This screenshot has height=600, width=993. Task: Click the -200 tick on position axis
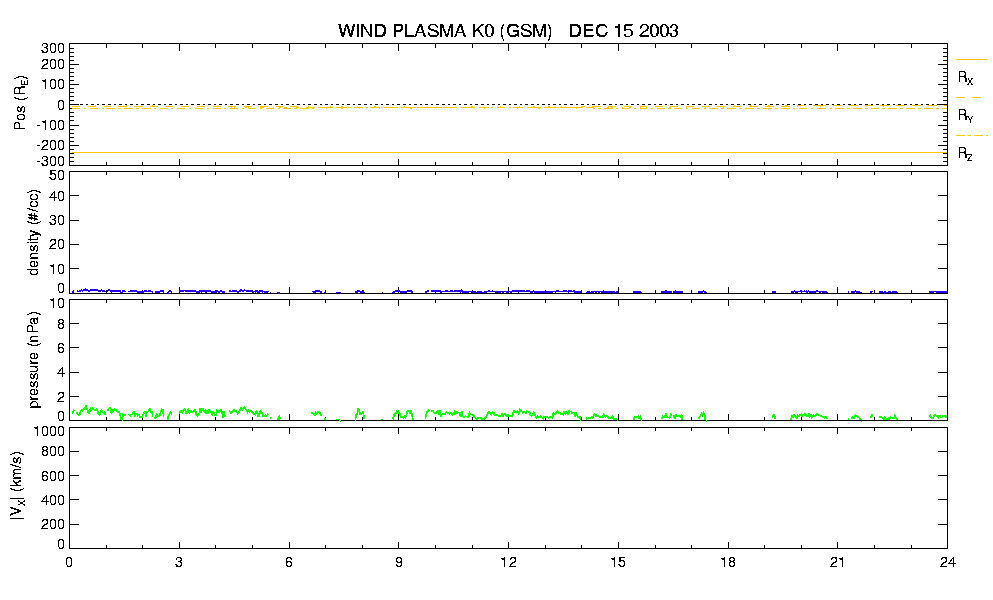click(50, 145)
